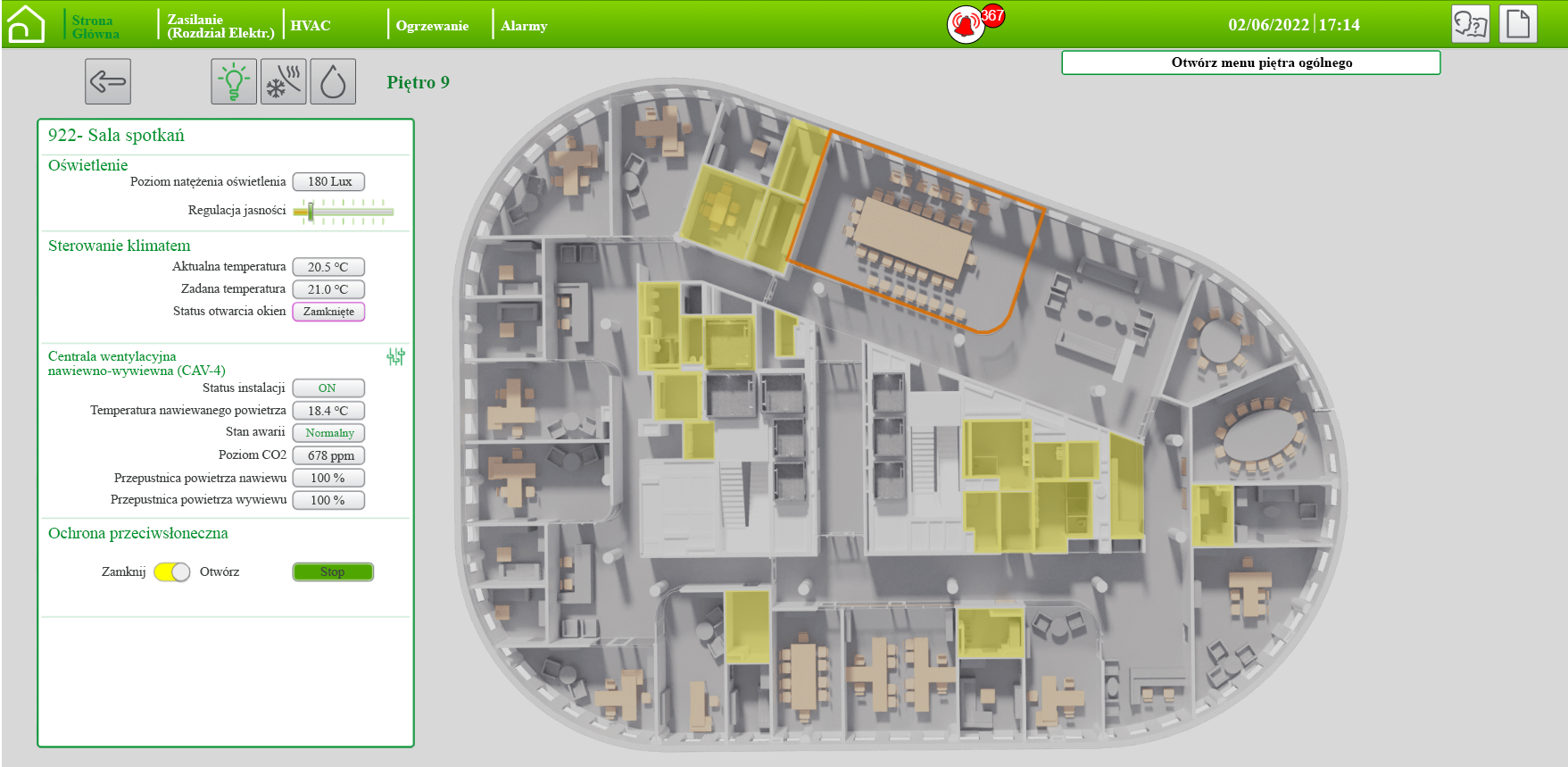Go back using the left arrow button
This screenshot has height=767, width=1568.
pyautogui.click(x=108, y=82)
